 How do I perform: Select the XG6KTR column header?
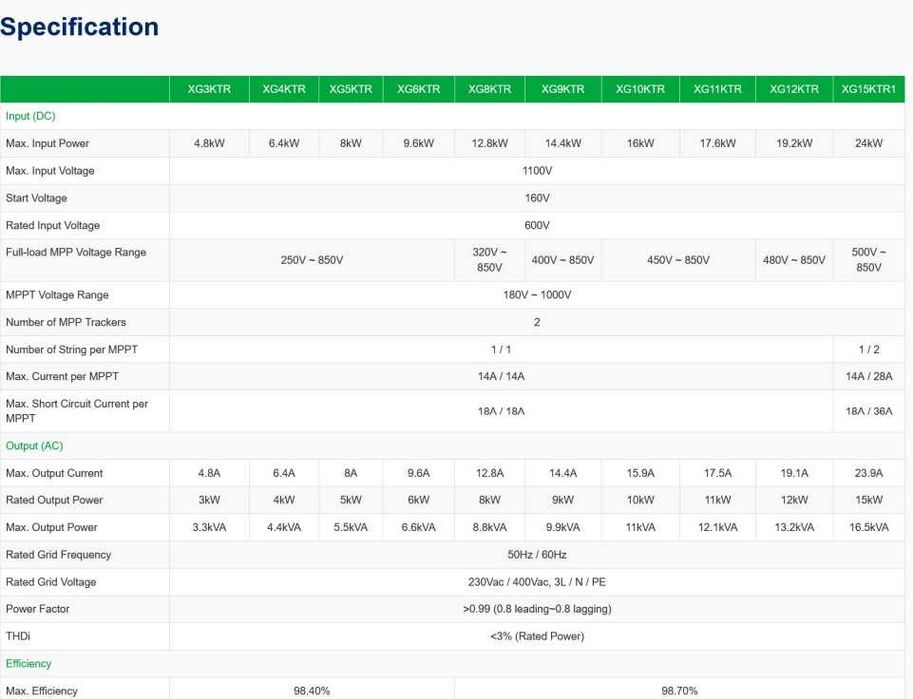(419, 89)
